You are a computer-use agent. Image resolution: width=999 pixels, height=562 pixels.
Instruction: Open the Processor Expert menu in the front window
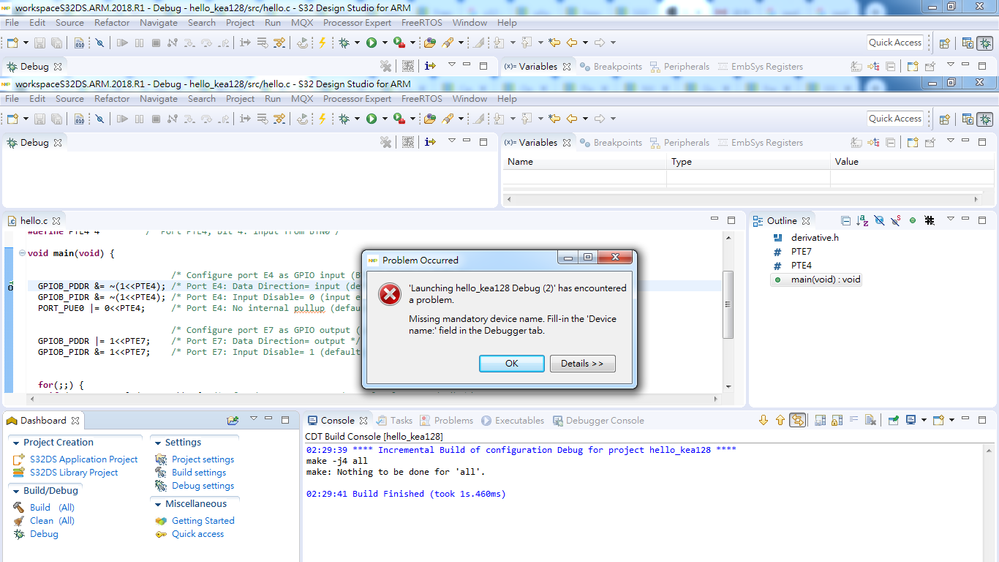pyautogui.click(x=357, y=99)
